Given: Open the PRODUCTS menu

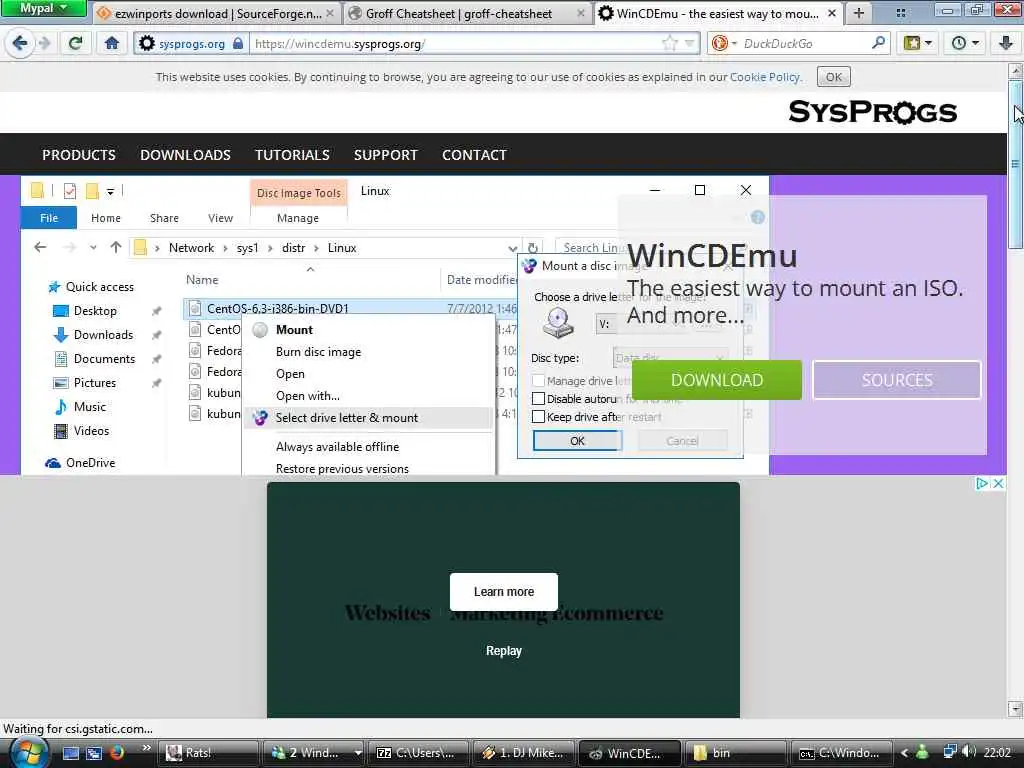Looking at the screenshot, I should tap(79, 155).
